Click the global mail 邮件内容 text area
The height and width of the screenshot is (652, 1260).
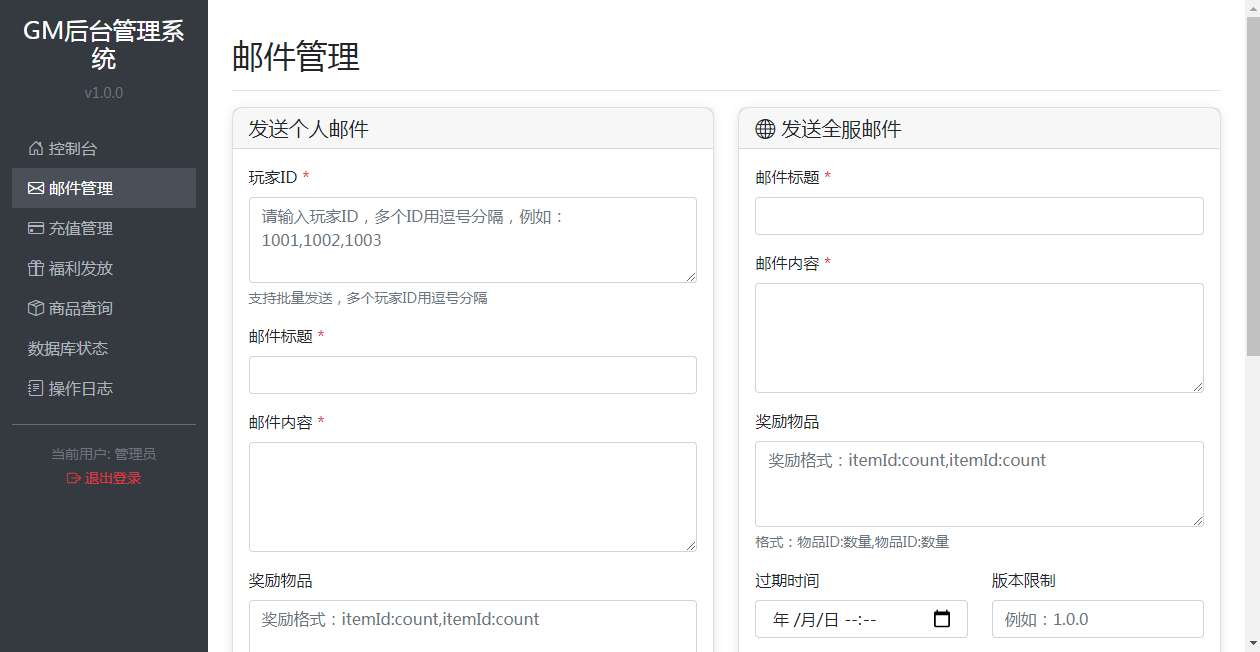979,337
